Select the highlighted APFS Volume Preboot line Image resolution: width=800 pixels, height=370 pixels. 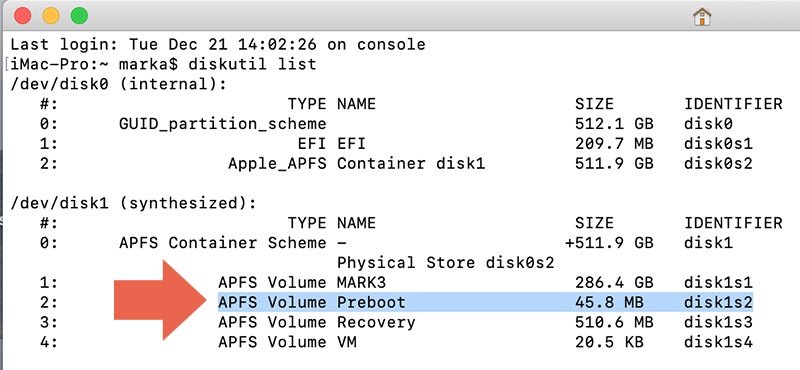point(485,302)
